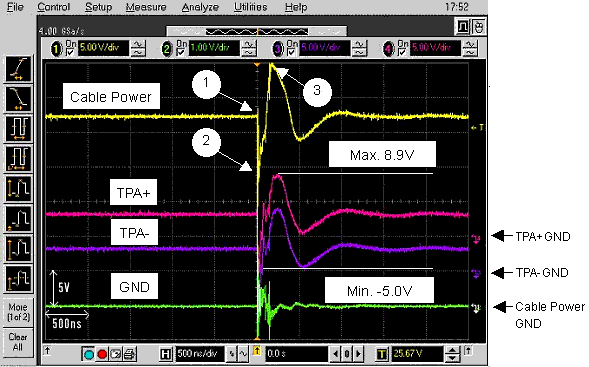The height and width of the screenshot is (367, 589).
Task: Click the 500 ns/div timebase field
Action: tap(200, 354)
